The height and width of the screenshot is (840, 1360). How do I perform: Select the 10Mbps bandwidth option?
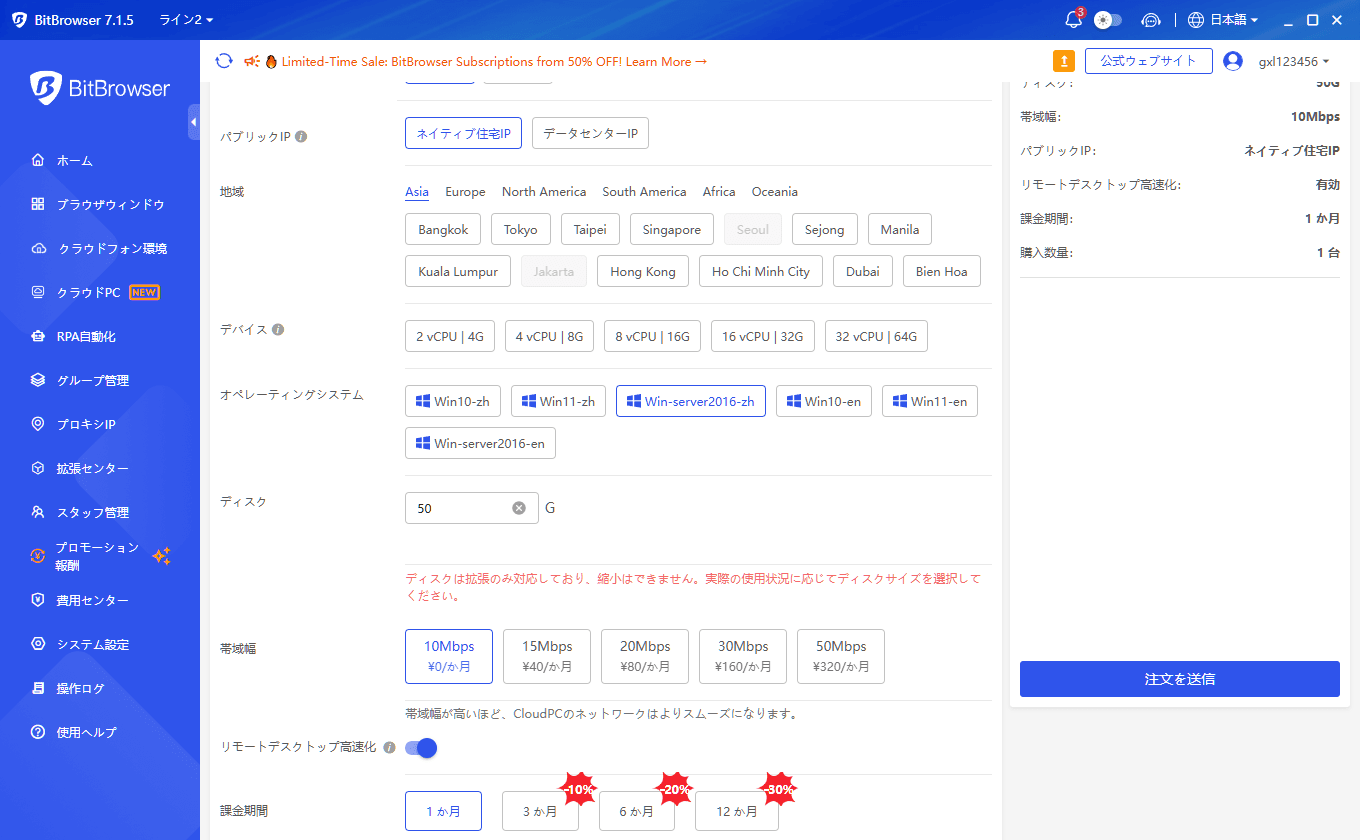[x=449, y=656]
